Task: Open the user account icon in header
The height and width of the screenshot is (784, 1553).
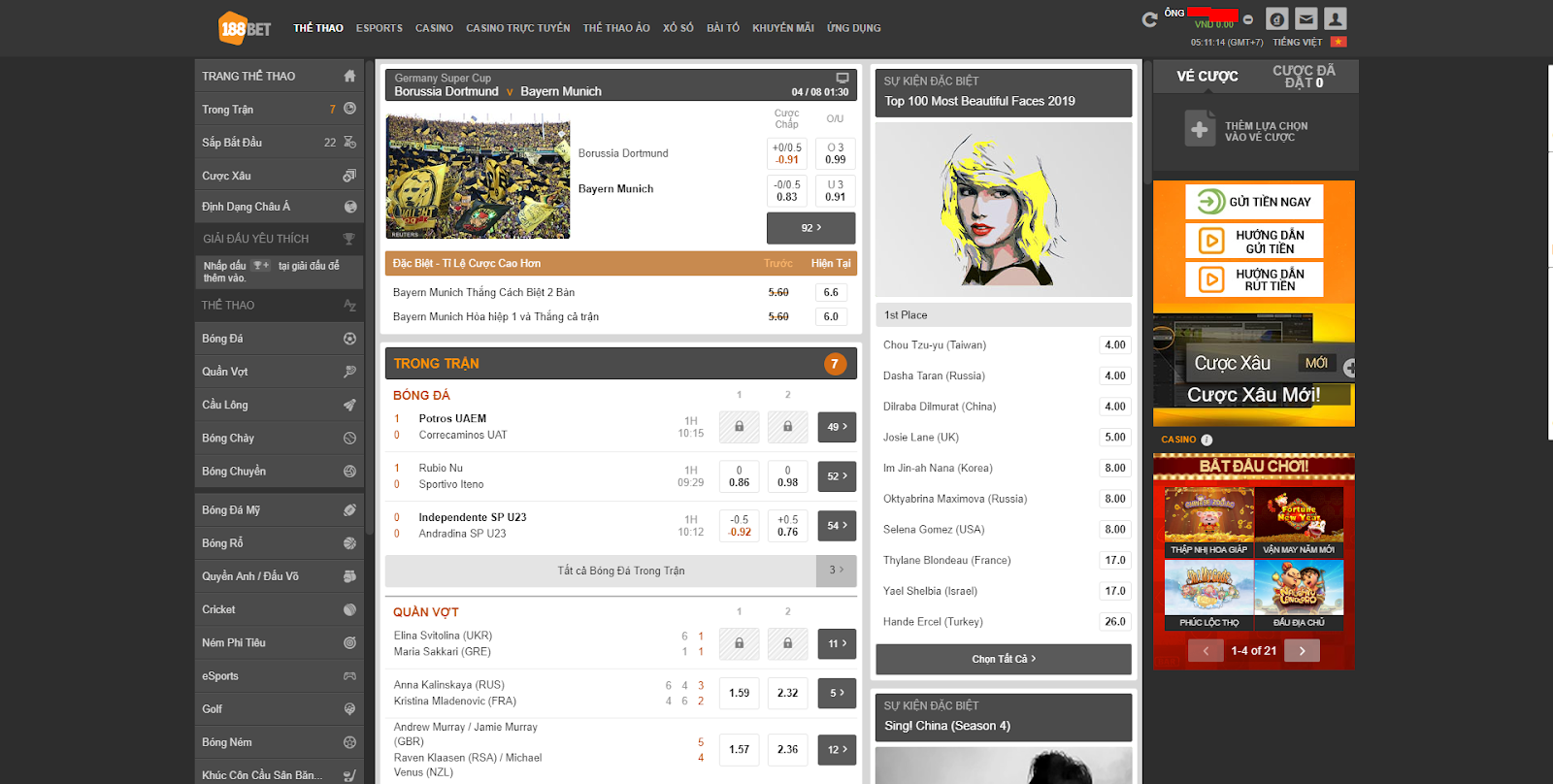Action: click(1336, 18)
